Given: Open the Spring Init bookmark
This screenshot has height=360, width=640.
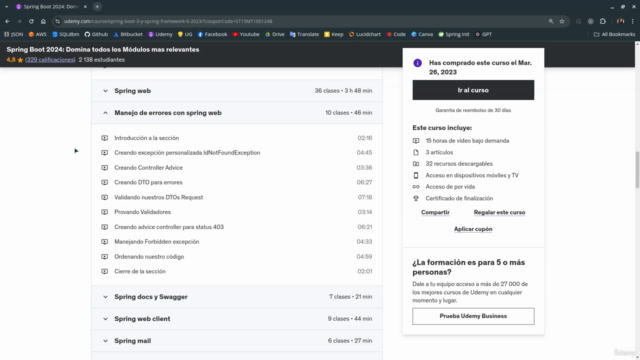Looking at the screenshot, I should (454, 34).
